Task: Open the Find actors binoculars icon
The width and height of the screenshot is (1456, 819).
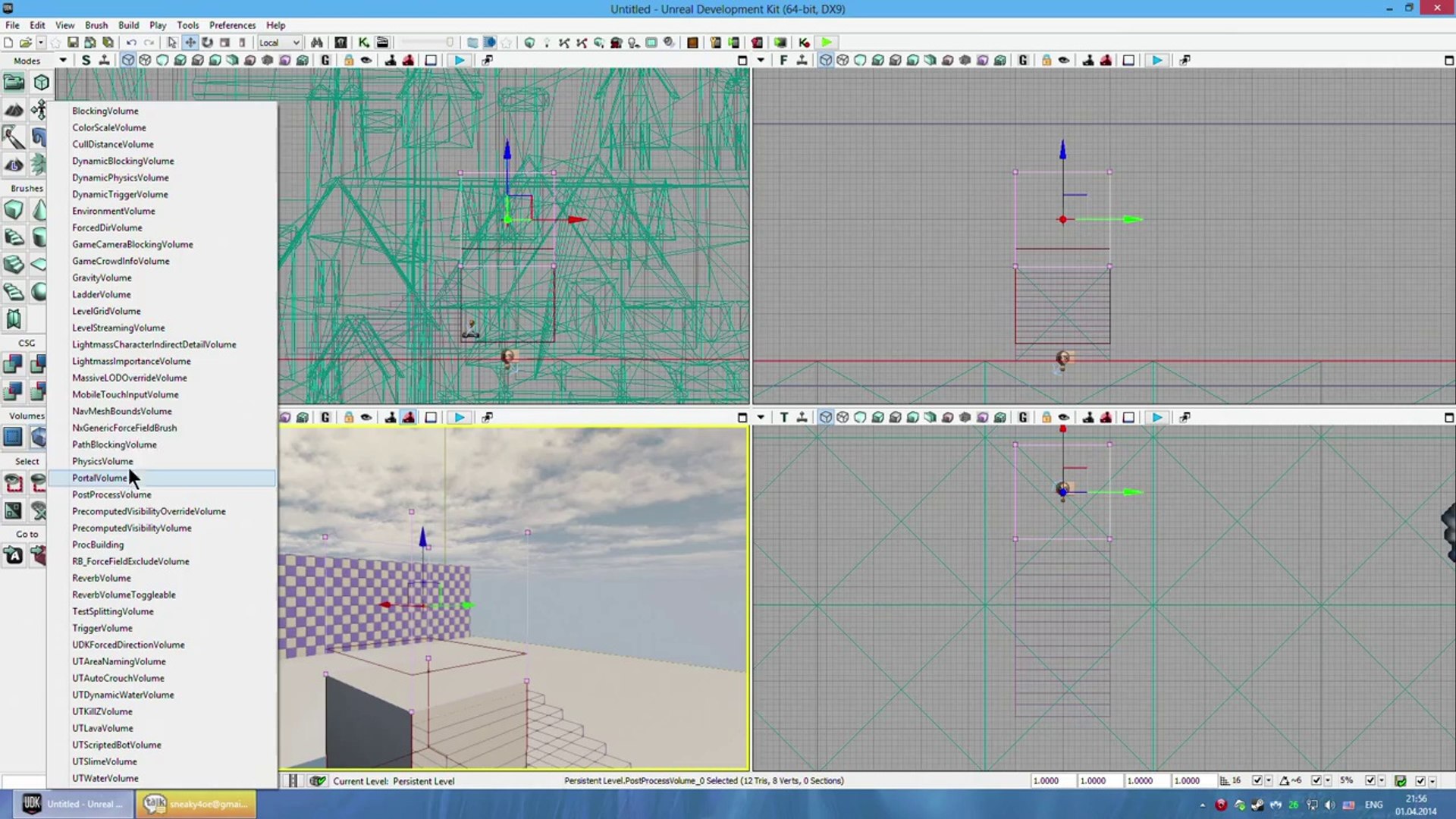Action: [x=316, y=42]
